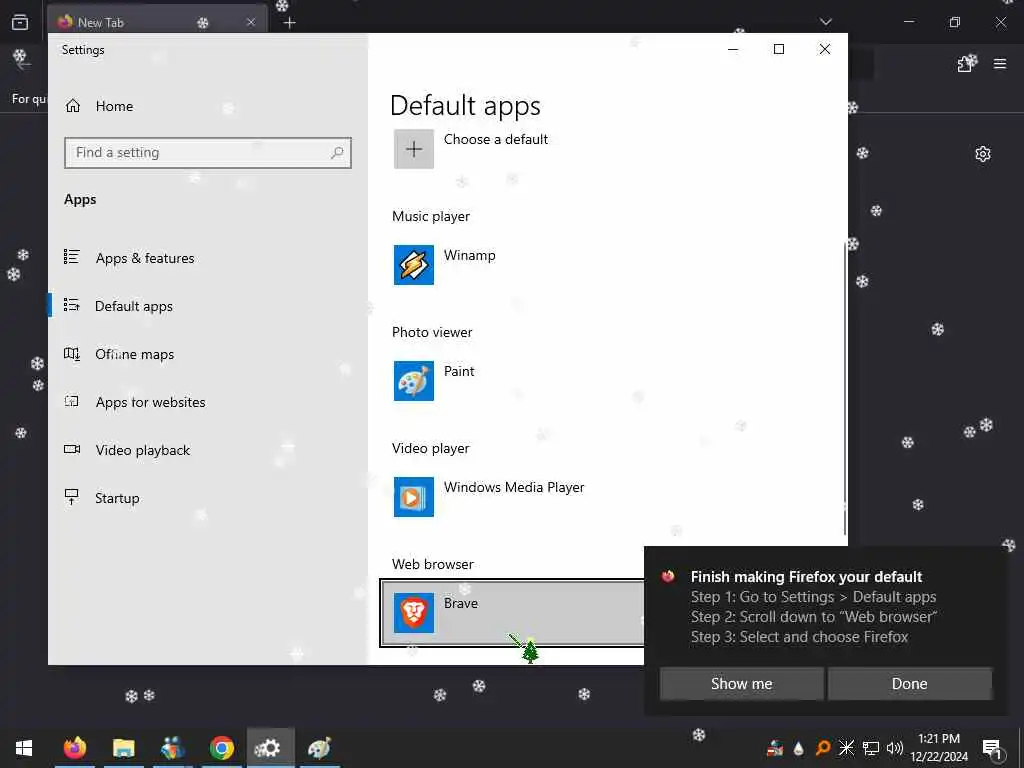Select the Firefox New Tab tab
Screen dimensions: 1024x768
157,20
